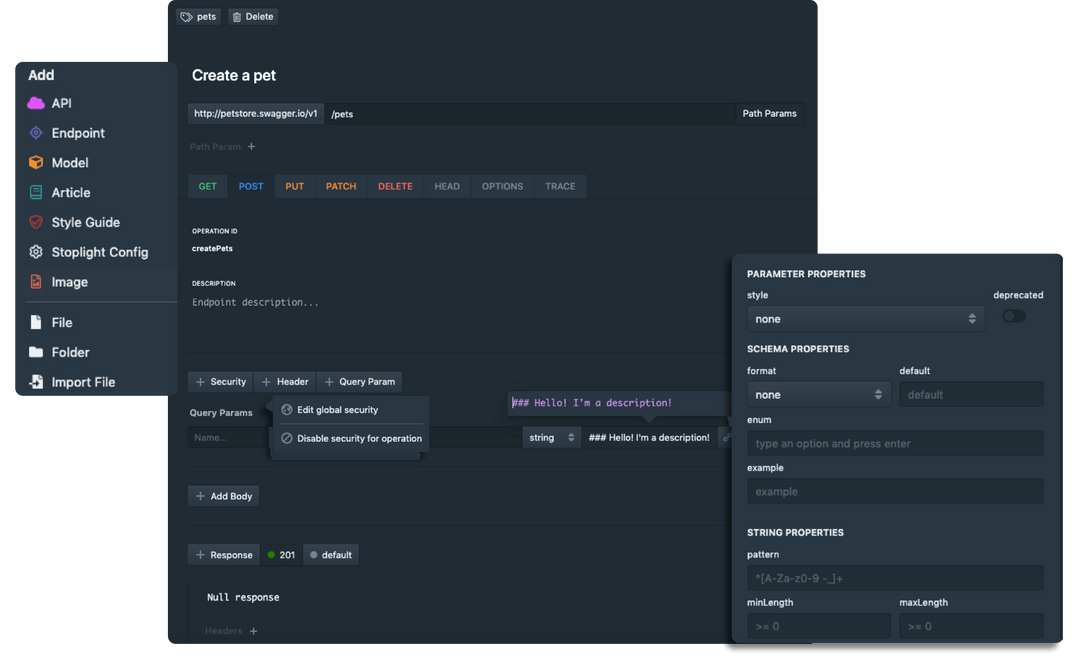Click the Delete trash icon at top

point(237,16)
